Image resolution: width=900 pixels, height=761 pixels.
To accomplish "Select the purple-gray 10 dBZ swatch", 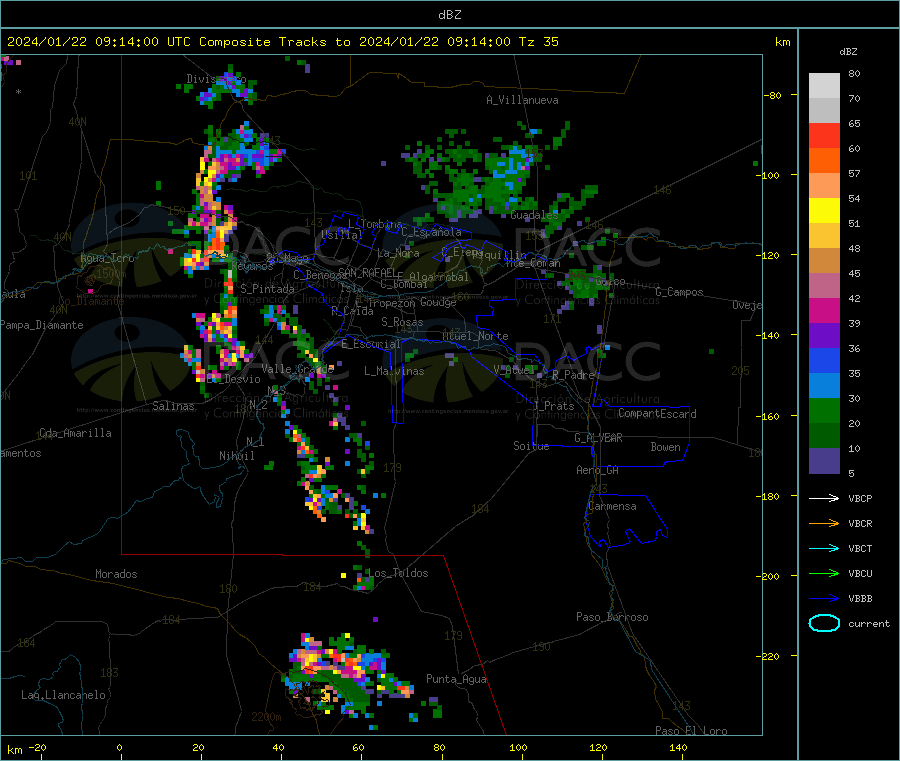I will [x=824, y=461].
